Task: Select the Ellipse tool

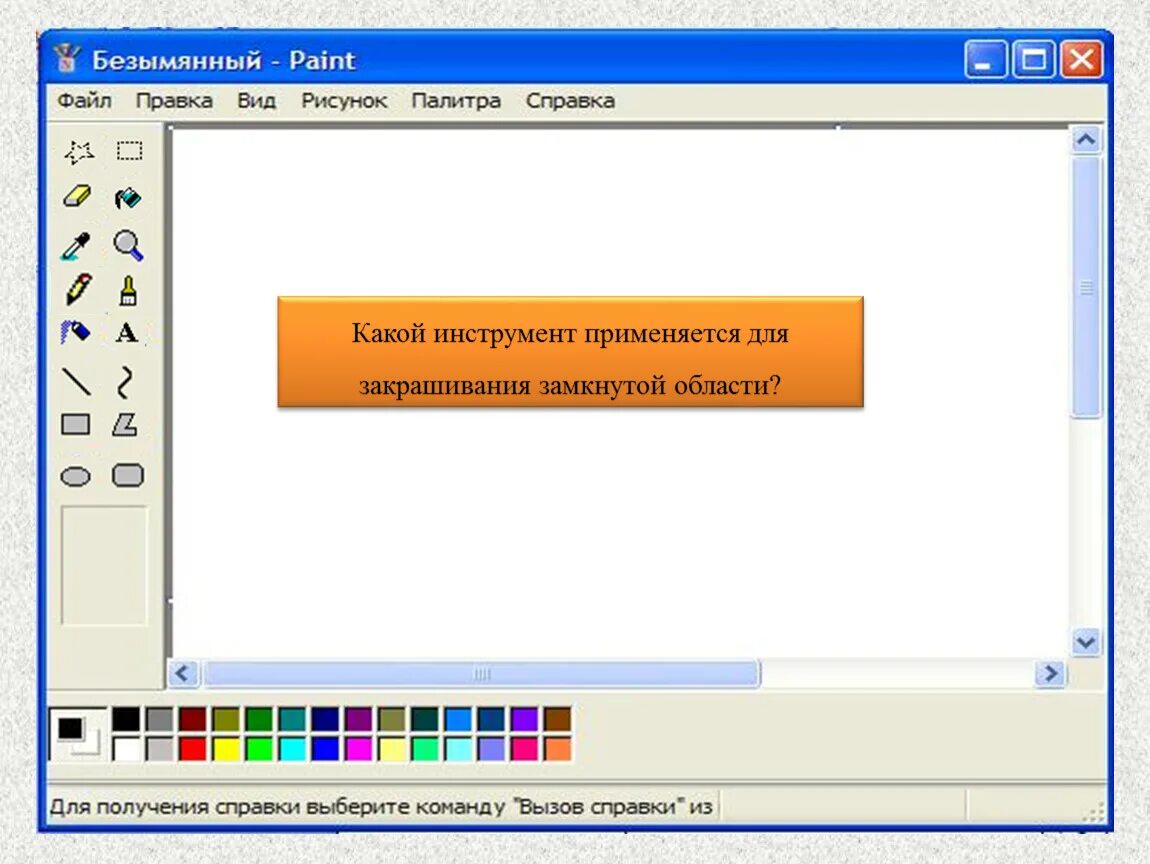Action: (76, 477)
